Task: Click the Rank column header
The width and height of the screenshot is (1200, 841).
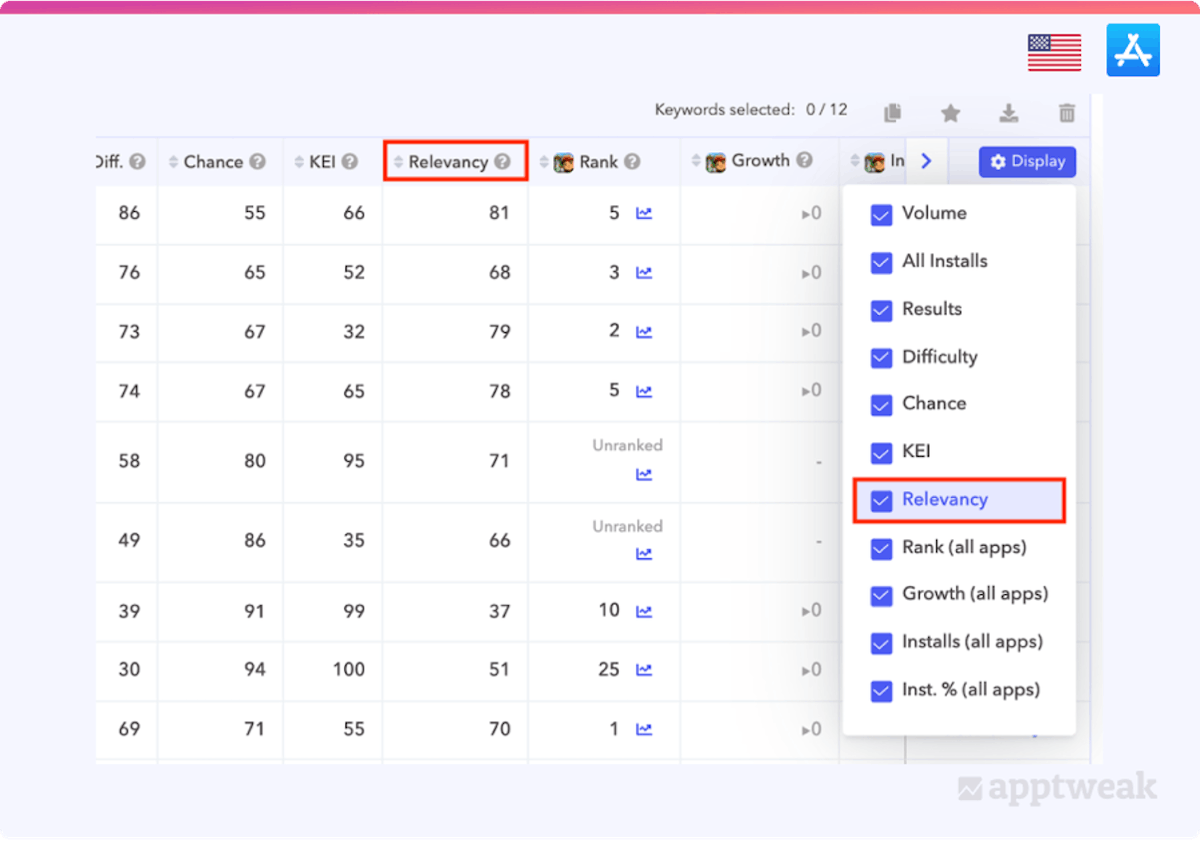Action: pos(598,162)
